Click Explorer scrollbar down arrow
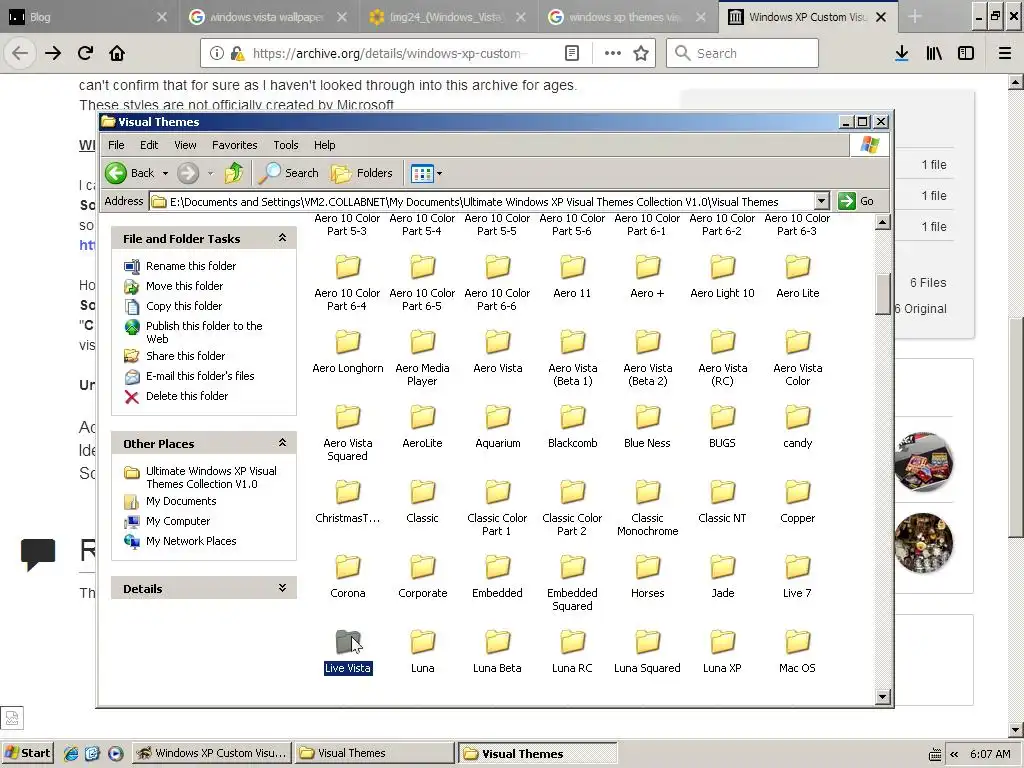1024x768 pixels. tap(882, 697)
